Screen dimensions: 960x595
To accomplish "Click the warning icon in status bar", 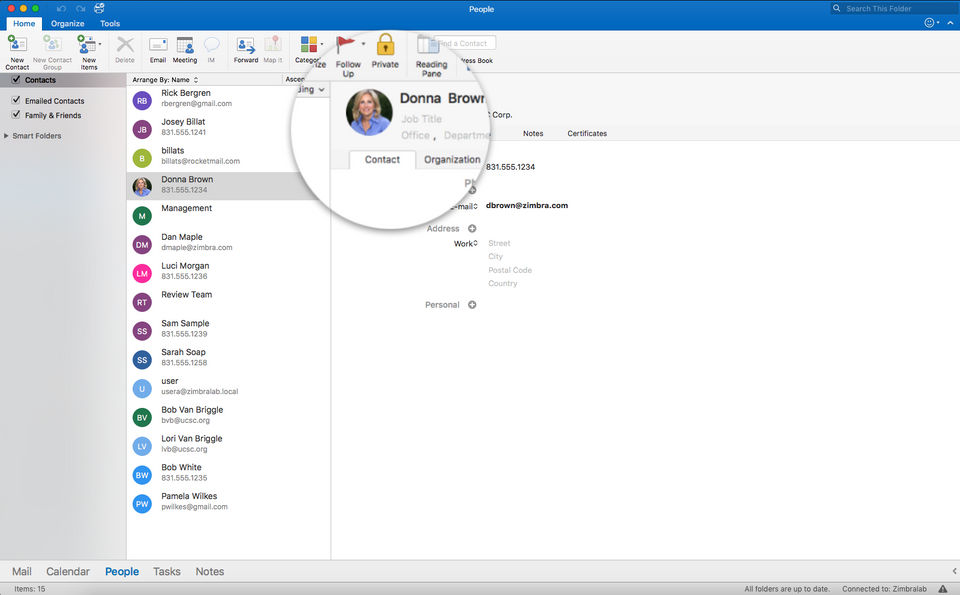I will (943, 588).
